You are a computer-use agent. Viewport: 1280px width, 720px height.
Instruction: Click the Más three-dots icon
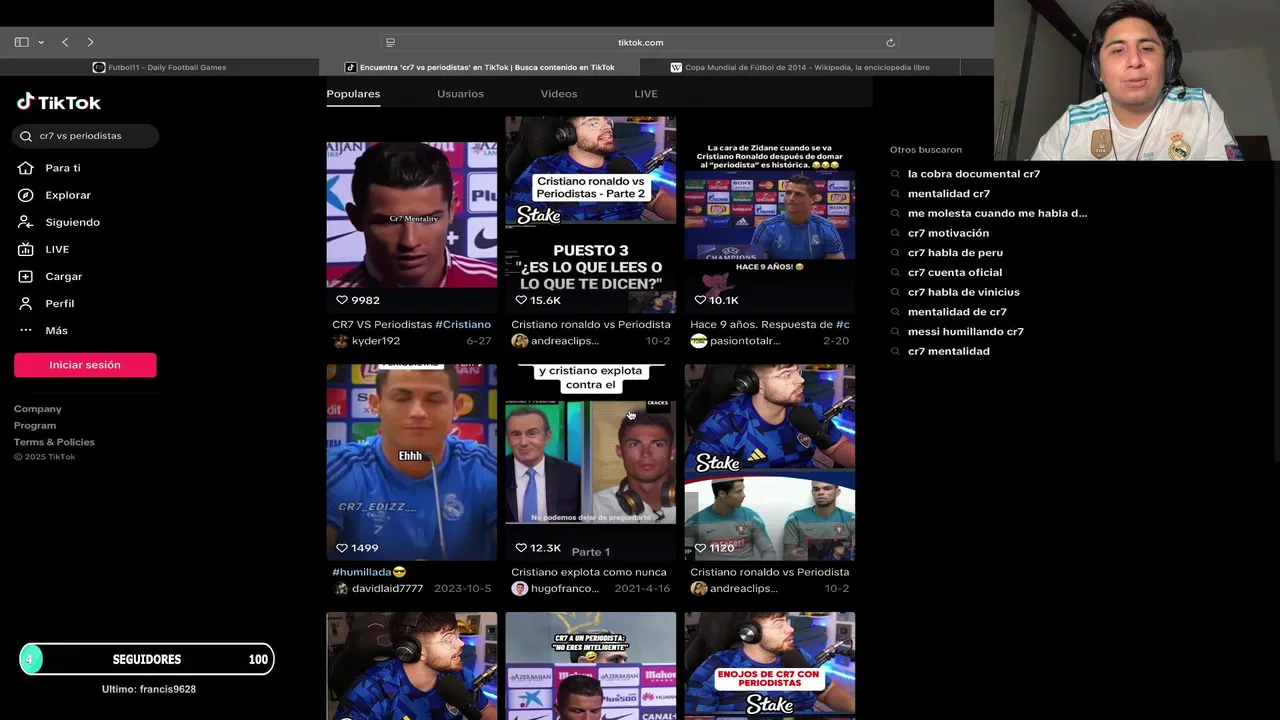click(26, 330)
